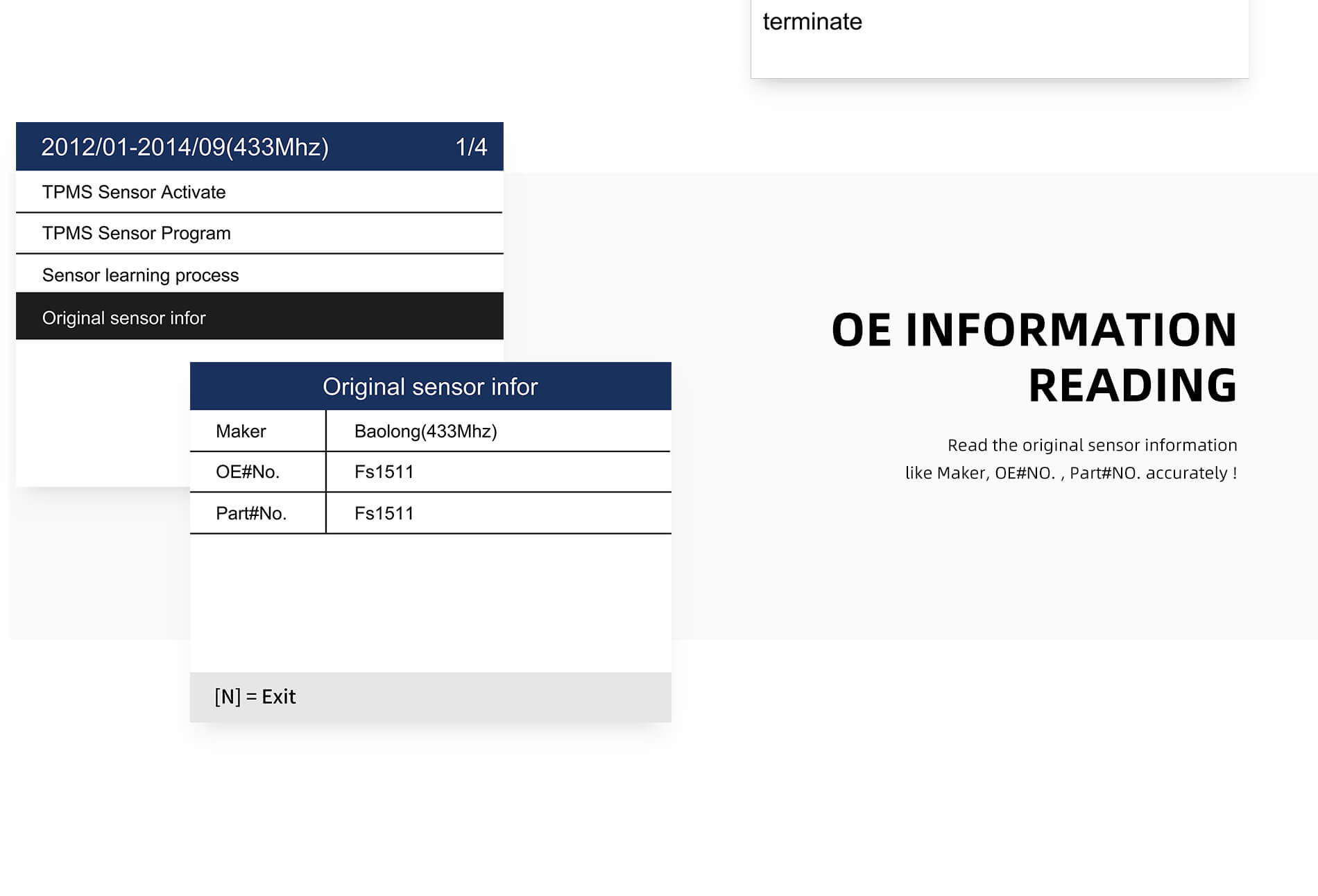The height and width of the screenshot is (896, 1318).
Task: Select TPMS Sensor Activate menu entry
Action: point(134,192)
